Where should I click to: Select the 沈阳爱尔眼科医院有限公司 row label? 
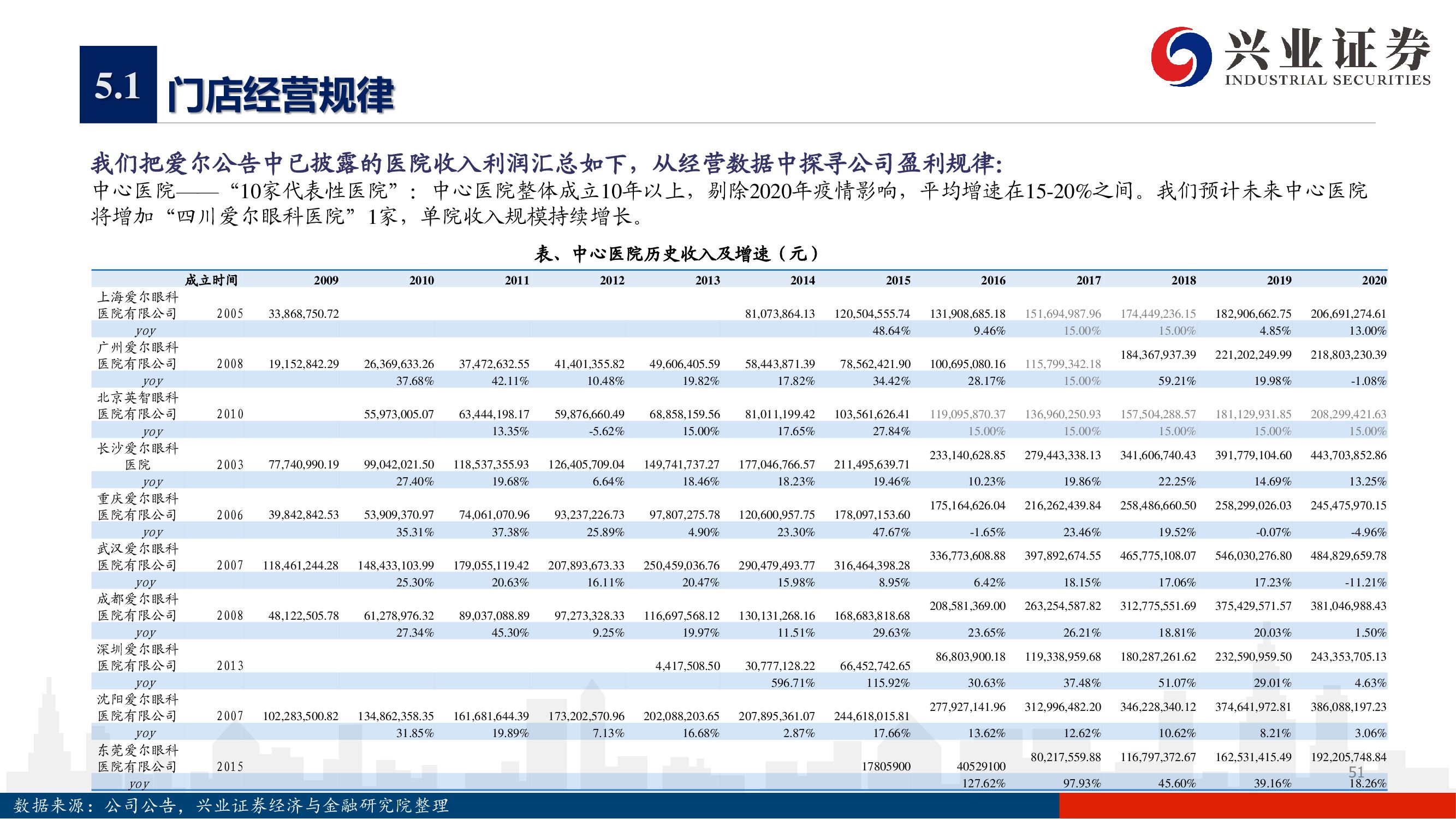[138, 708]
